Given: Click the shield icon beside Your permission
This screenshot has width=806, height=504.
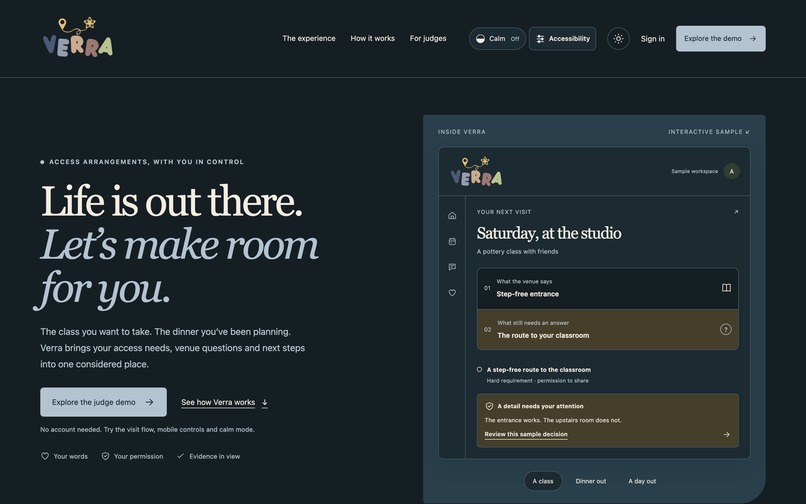Looking at the screenshot, I should [x=105, y=456].
